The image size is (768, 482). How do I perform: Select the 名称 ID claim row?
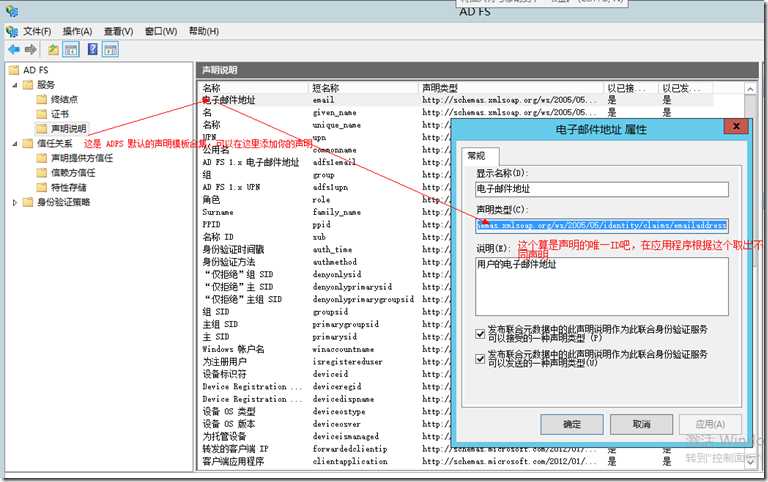click(x=325, y=237)
